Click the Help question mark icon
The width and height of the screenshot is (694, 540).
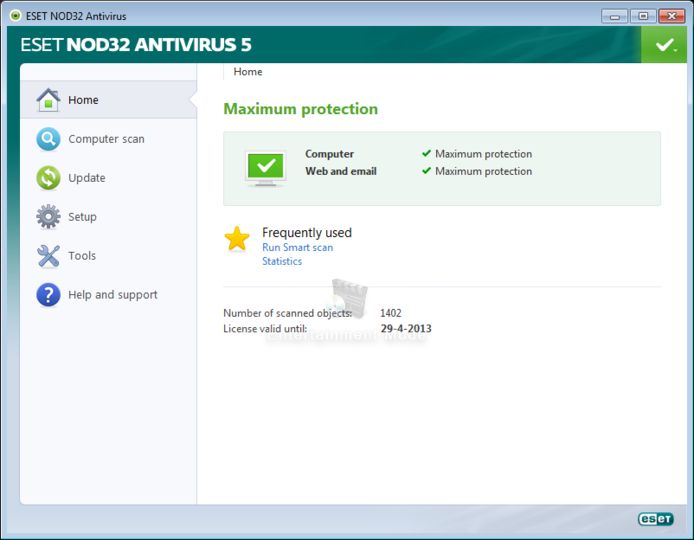(x=48, y=295)
